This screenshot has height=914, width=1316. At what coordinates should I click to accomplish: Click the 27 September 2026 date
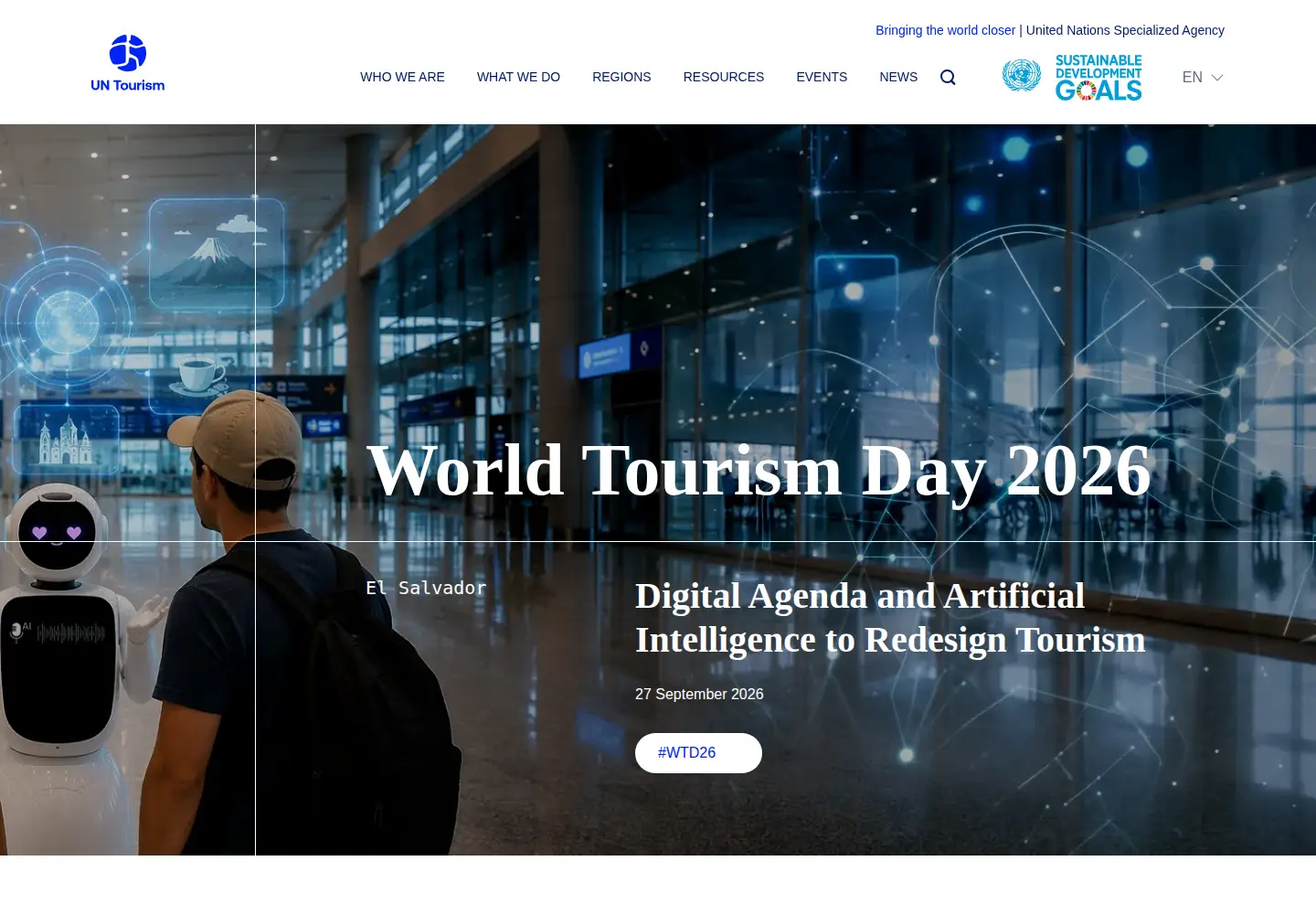[699, 695]
